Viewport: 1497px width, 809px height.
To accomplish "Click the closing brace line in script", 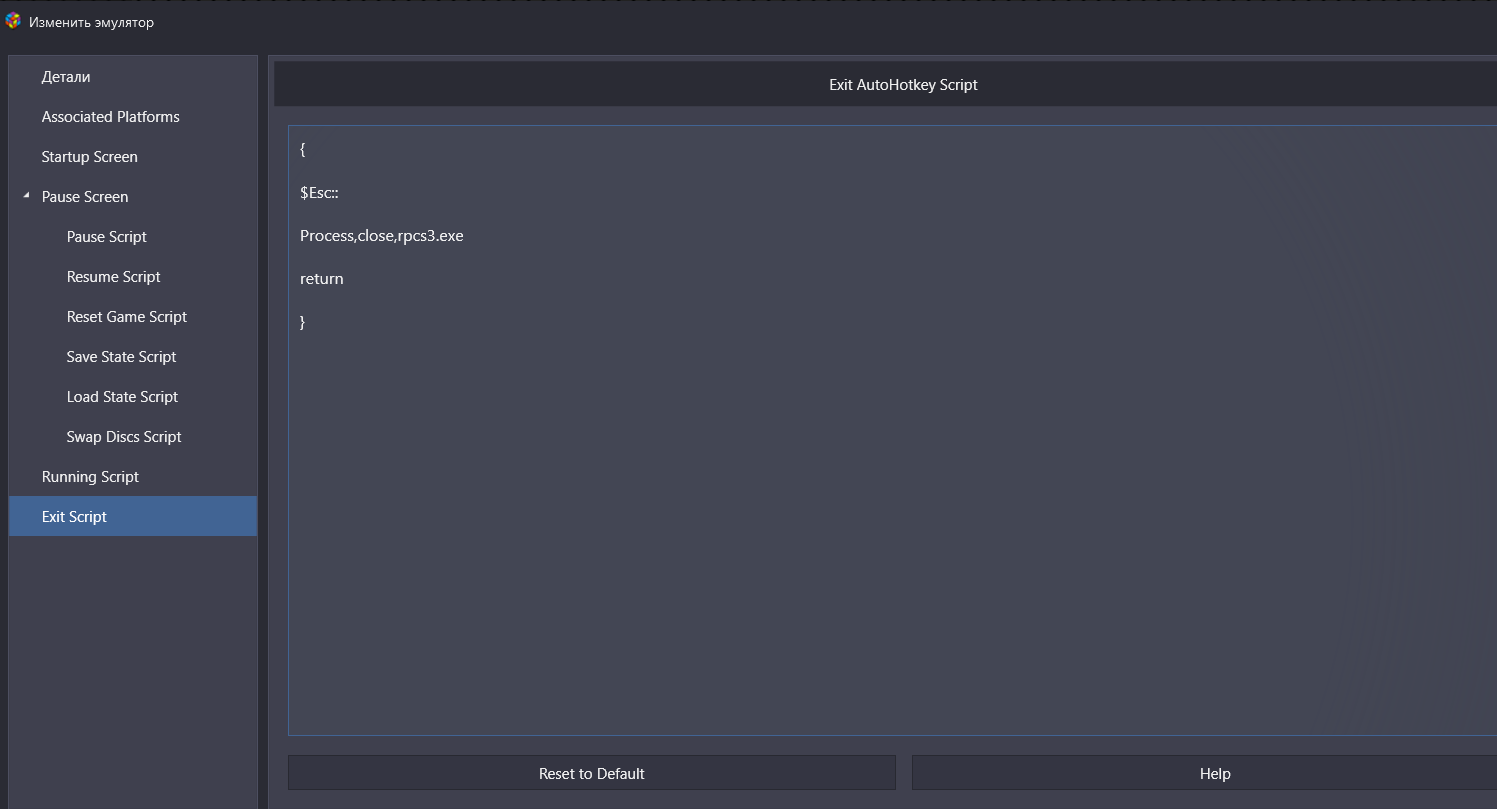I will (x=303, y=322).
